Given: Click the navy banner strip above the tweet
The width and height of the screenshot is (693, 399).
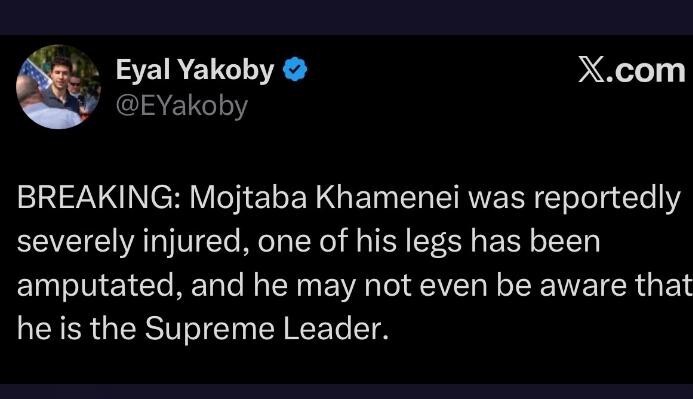Looking at the screenshot, I should coord(346,17).
